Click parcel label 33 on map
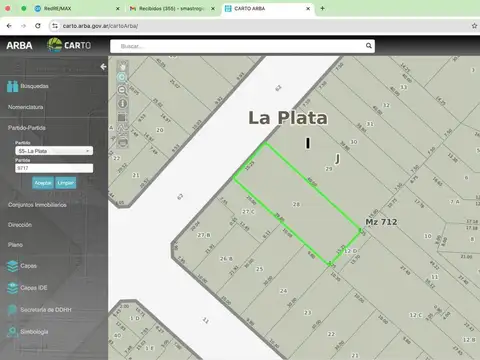 point(403,87)
